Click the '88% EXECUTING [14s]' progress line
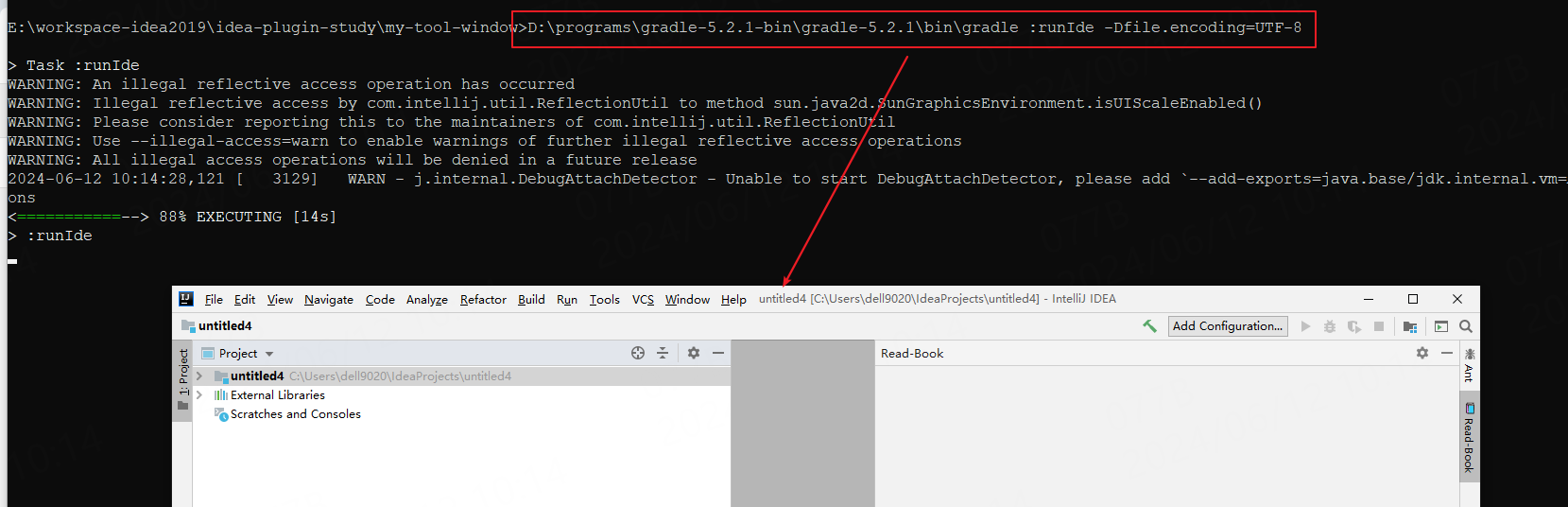 coord(172,217)
